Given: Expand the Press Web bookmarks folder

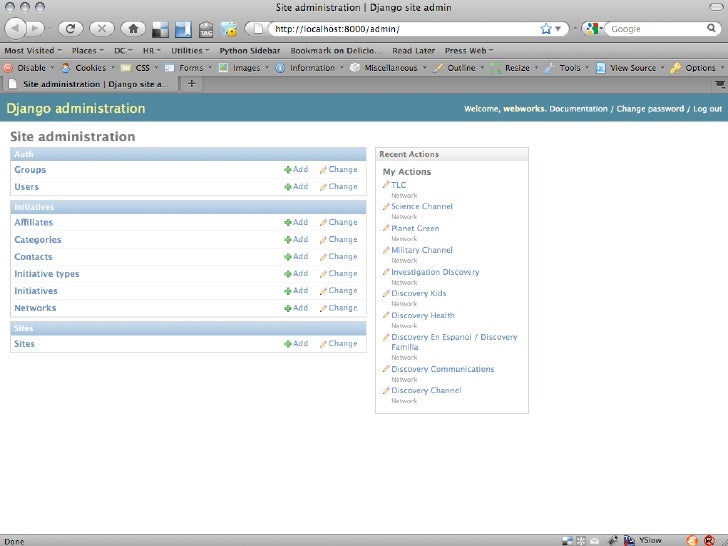Looking at the screenshot, I should tap(469, 51).
